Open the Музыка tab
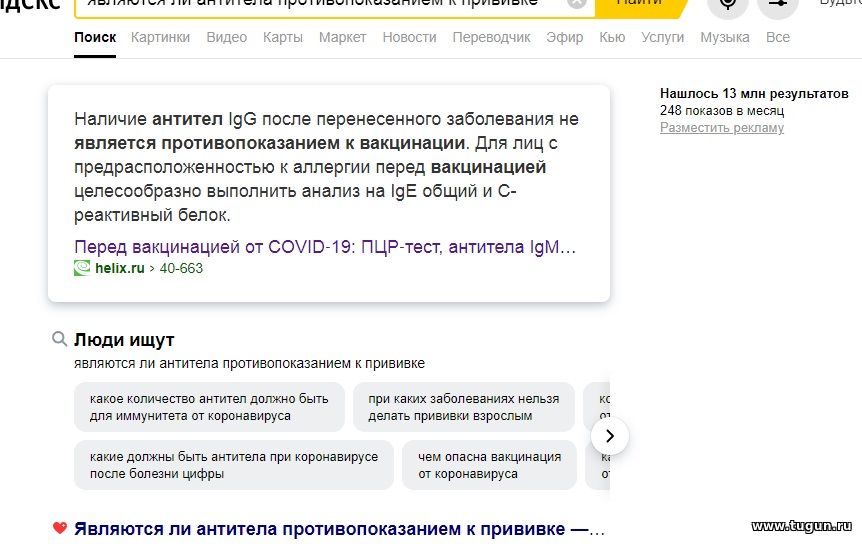The height and width of the screenshot is (544, 862). (x=725, y=37)
